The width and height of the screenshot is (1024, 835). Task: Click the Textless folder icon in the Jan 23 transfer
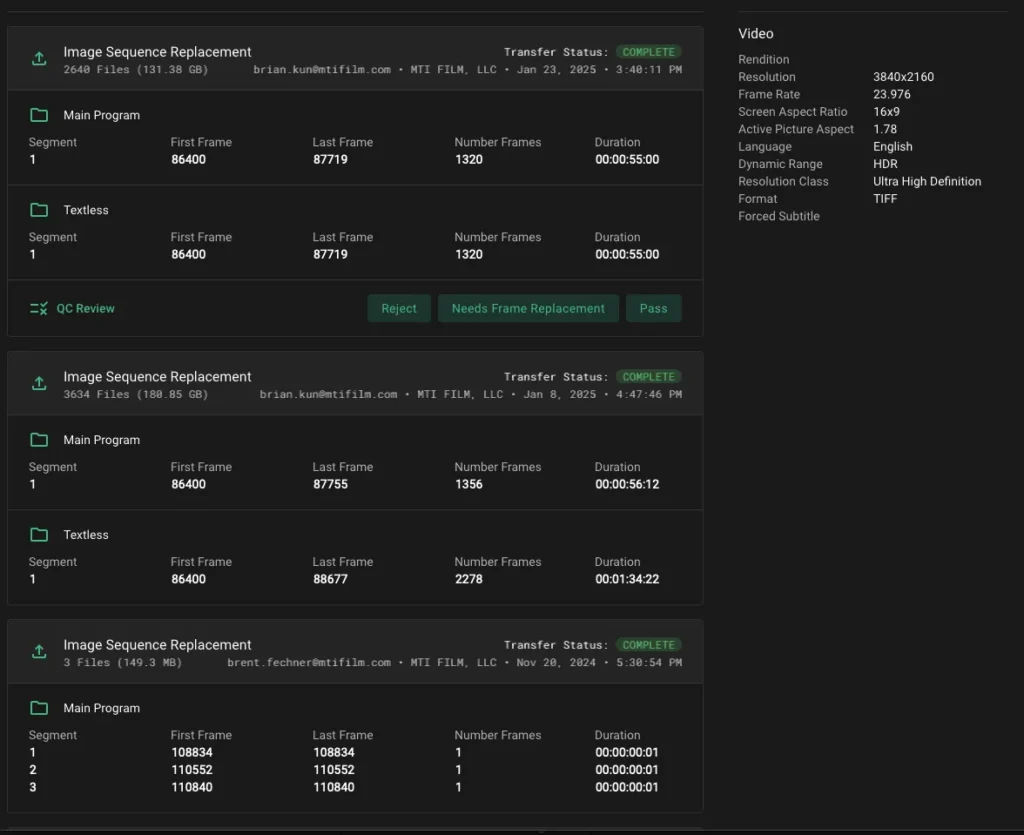point(39,210)
